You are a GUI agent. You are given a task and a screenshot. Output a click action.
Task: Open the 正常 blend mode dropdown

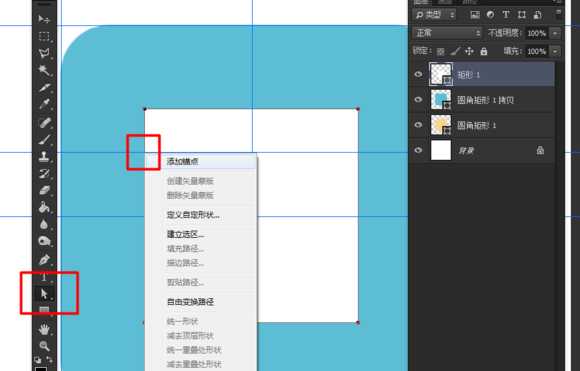click(447, 33)
